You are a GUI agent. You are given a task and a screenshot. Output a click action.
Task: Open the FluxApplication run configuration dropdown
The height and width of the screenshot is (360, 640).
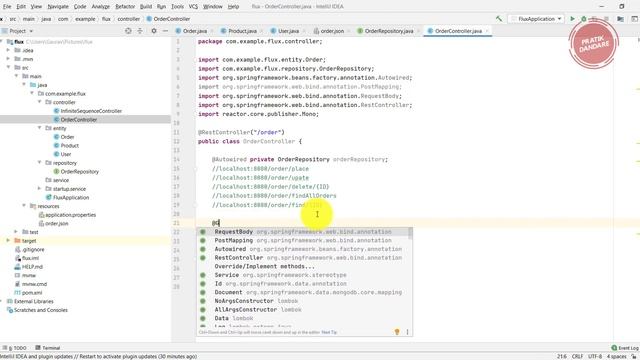536,19
